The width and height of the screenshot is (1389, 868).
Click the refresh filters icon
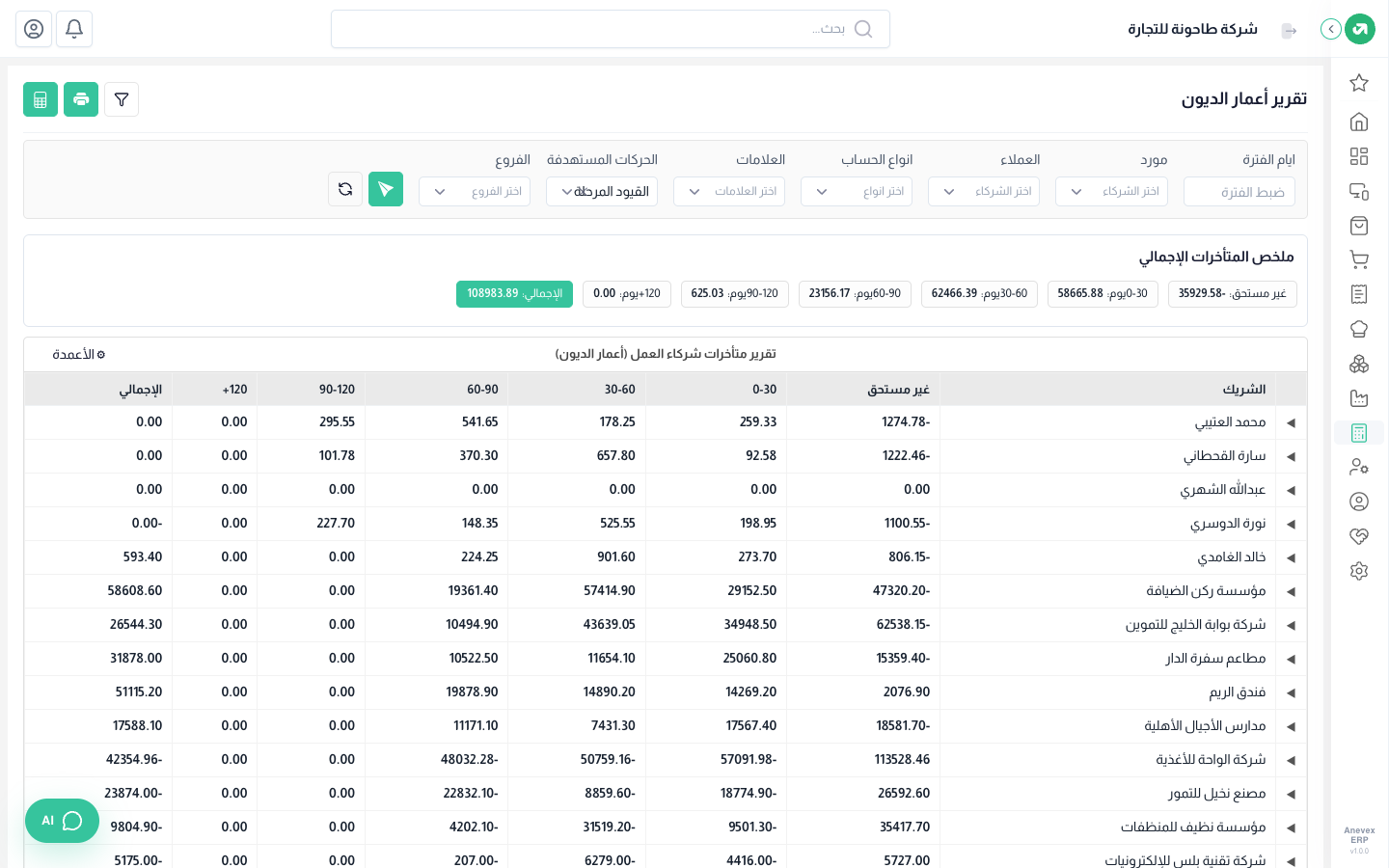tap(345, 189)
